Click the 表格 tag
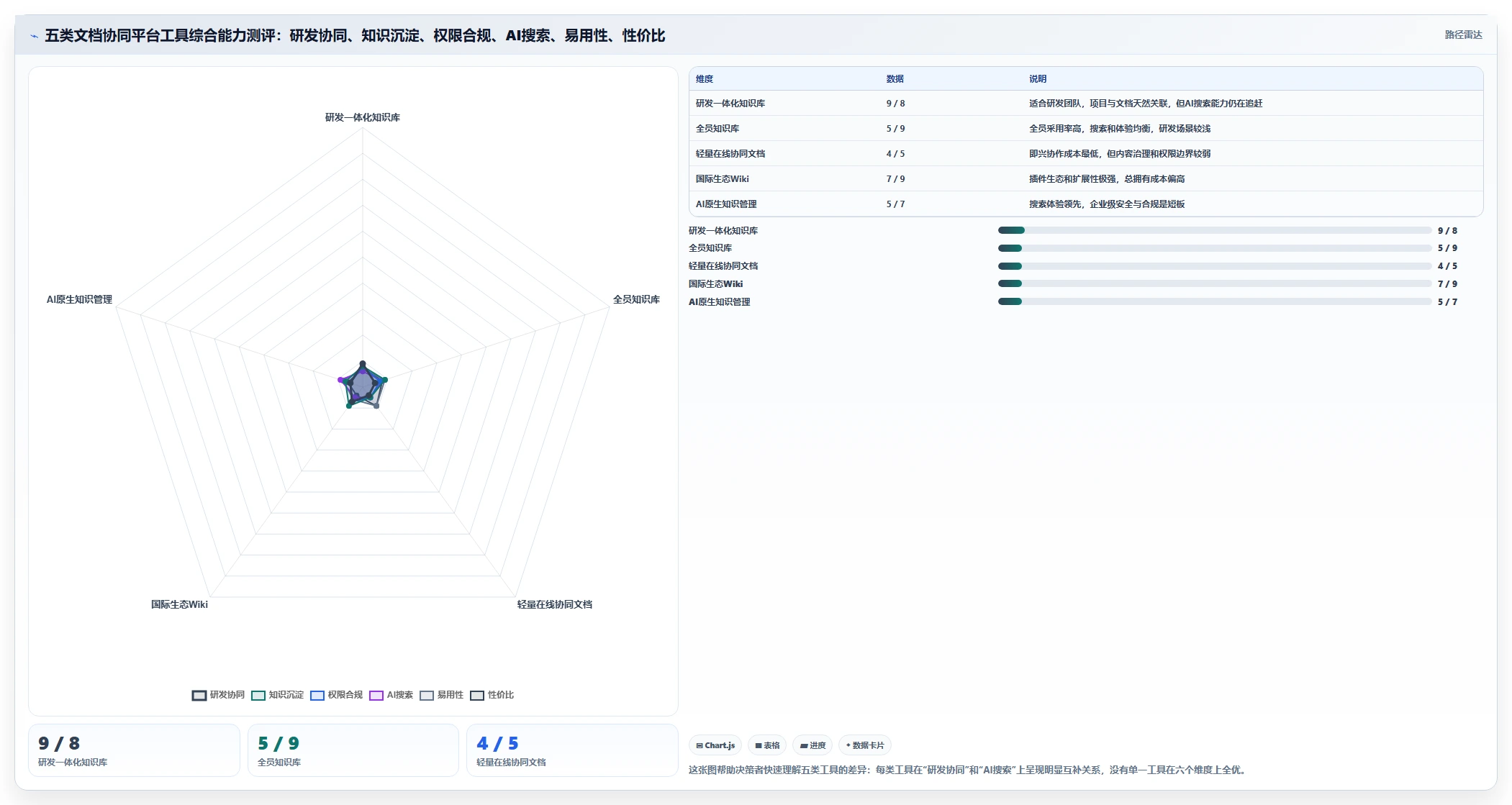1512x805 pixels. pos(767,745)
